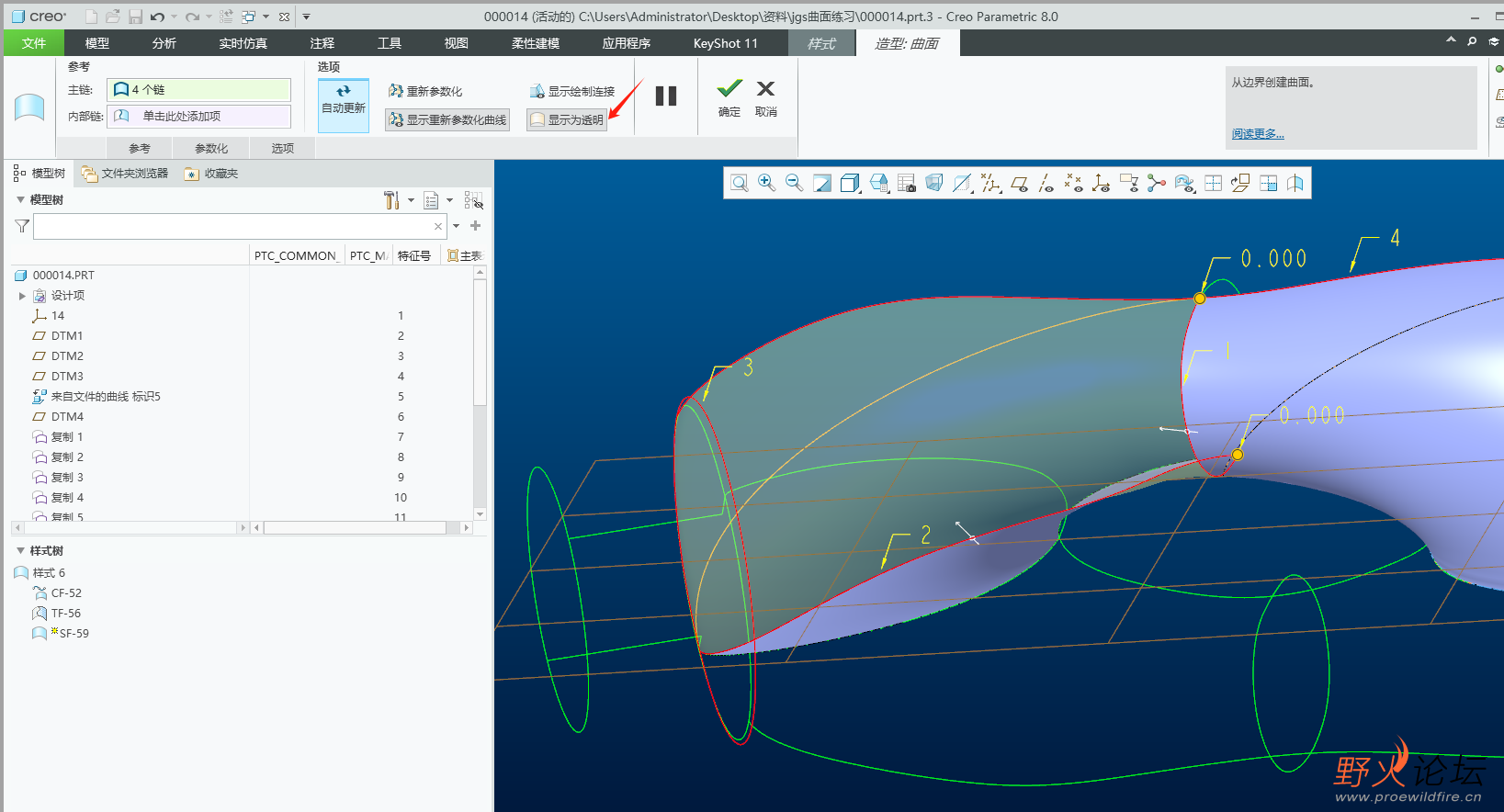
Task: Open the 选项 dashboard panel tab
Action: [283, 148]
